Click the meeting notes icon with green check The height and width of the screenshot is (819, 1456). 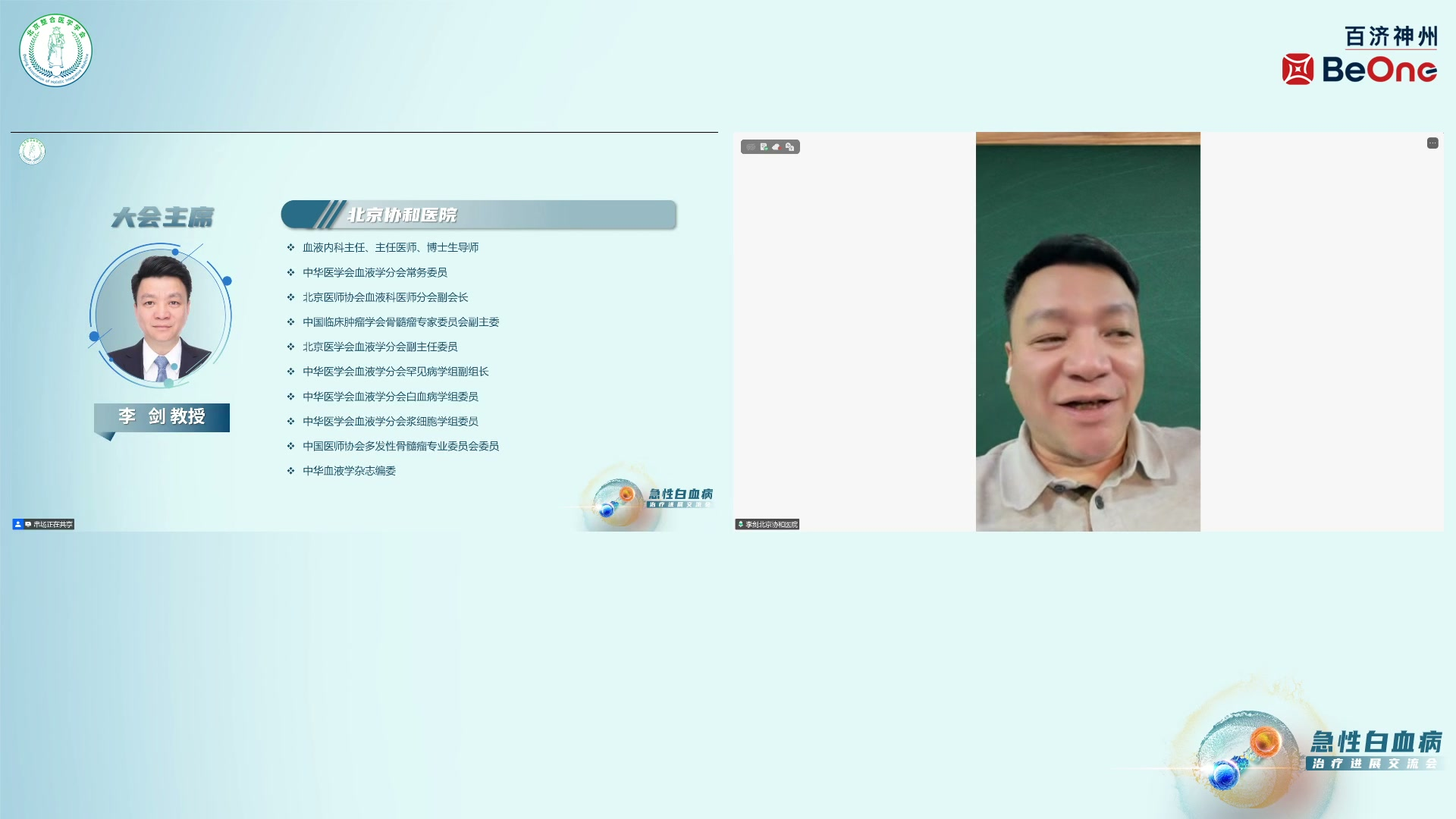(764, 147)
